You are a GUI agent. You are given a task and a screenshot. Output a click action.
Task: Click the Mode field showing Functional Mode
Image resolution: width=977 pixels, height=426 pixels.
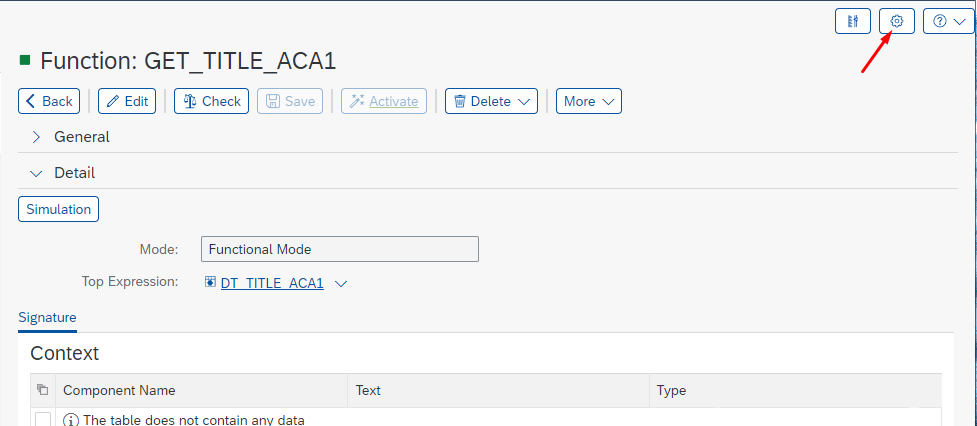click(340, 249)
